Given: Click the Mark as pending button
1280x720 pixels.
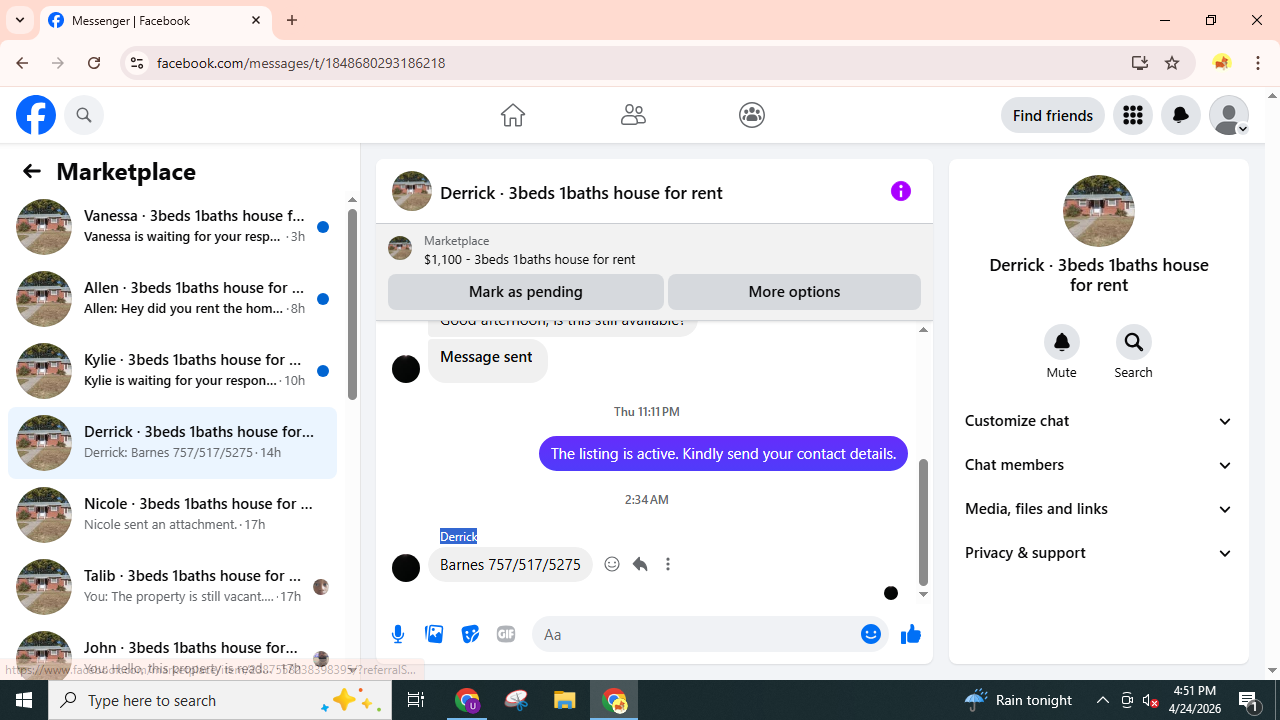Looking at the screenshot, I should coord(526,292).
